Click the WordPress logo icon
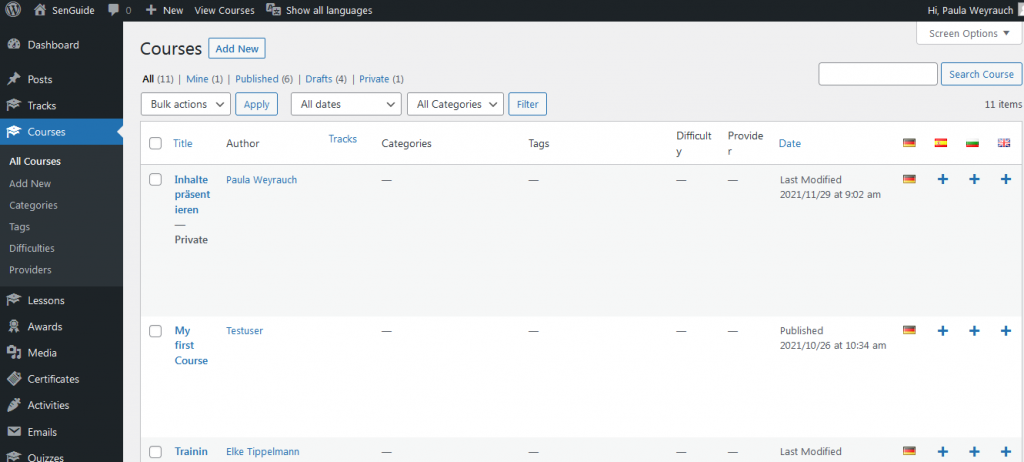The height and width of the screenshot is (462, 1024). (x=13, y=10)
